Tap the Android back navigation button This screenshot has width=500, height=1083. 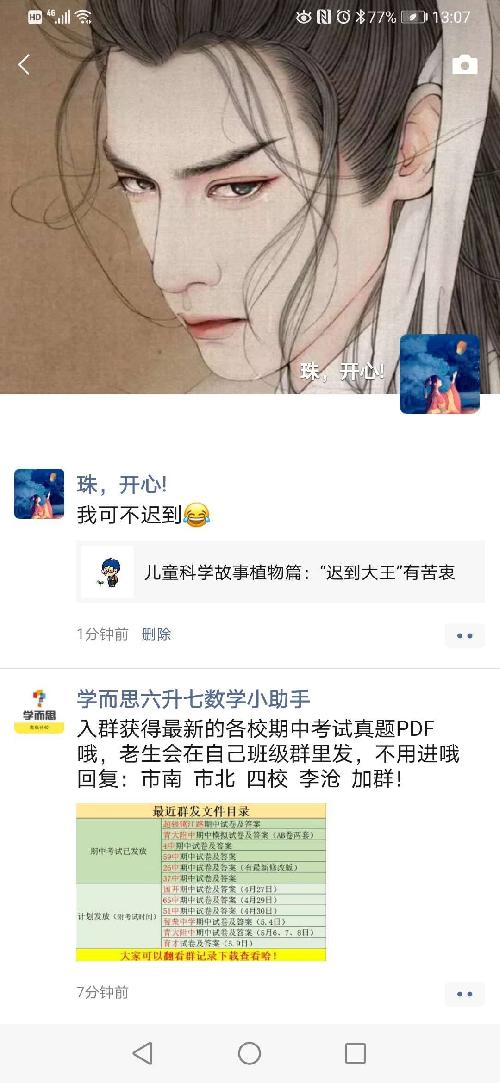point(142,1053)
